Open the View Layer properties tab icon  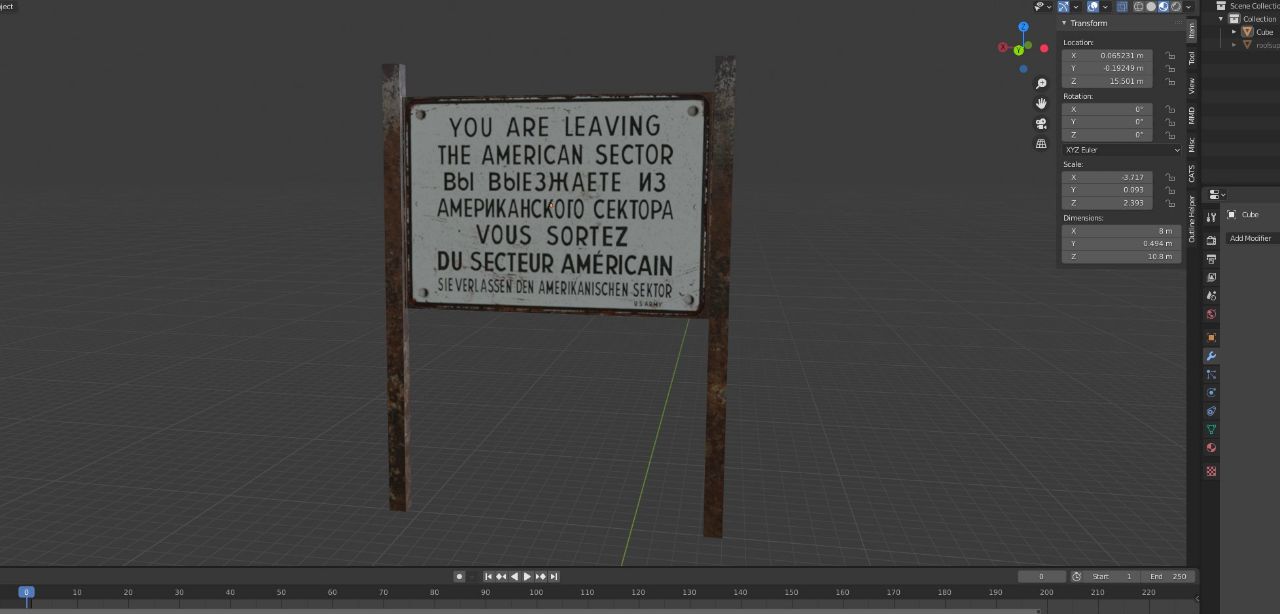click(1211, 277)
